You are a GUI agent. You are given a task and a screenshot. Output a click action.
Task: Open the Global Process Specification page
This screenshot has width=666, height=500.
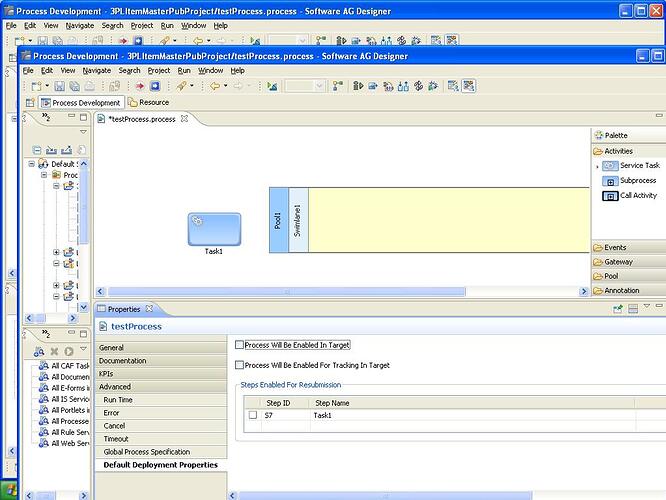161,452
